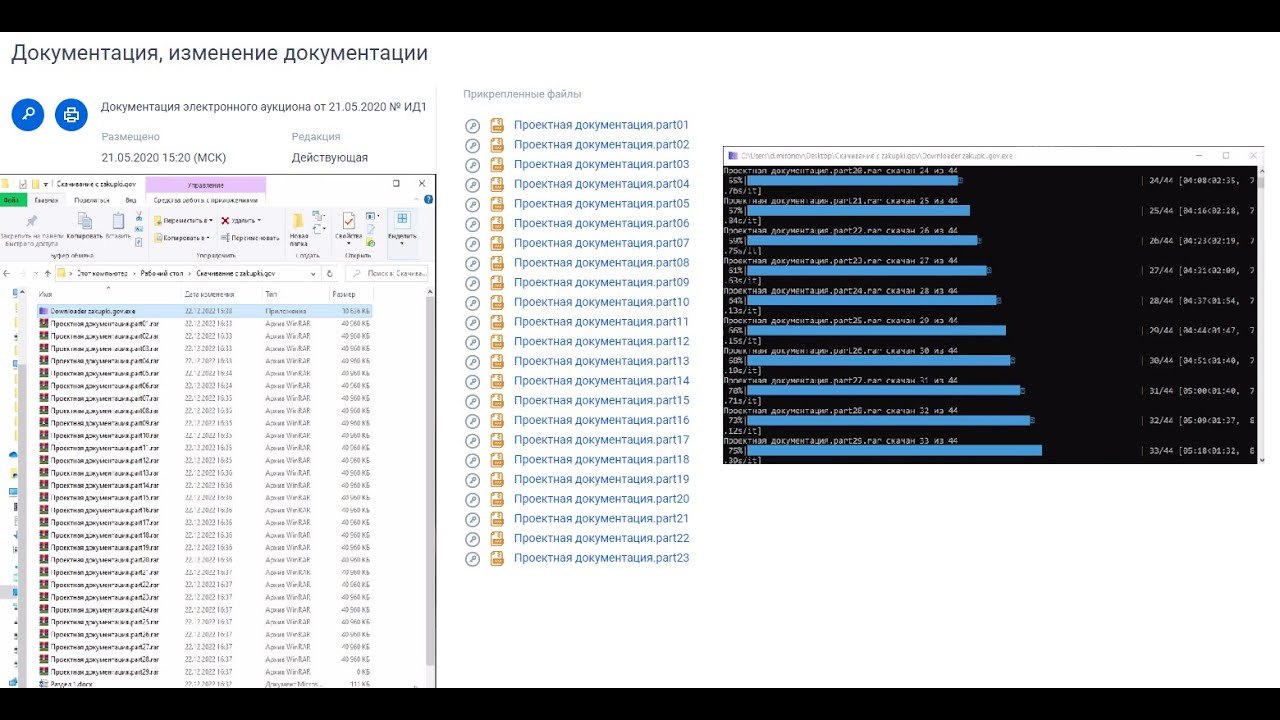Viewport: 1280px width, 720px height.
Task: Click archive file icon of Проектная документация.part15
Action: 497,401
